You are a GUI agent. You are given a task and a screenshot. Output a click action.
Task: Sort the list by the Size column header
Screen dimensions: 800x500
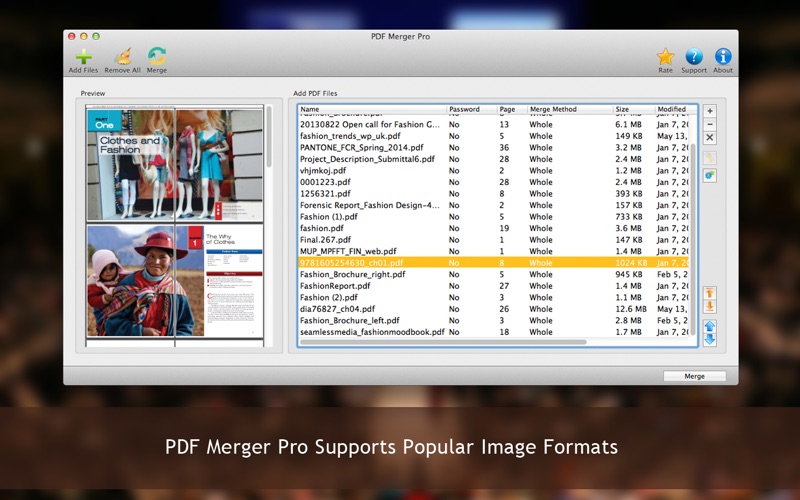tap(632, 109)
